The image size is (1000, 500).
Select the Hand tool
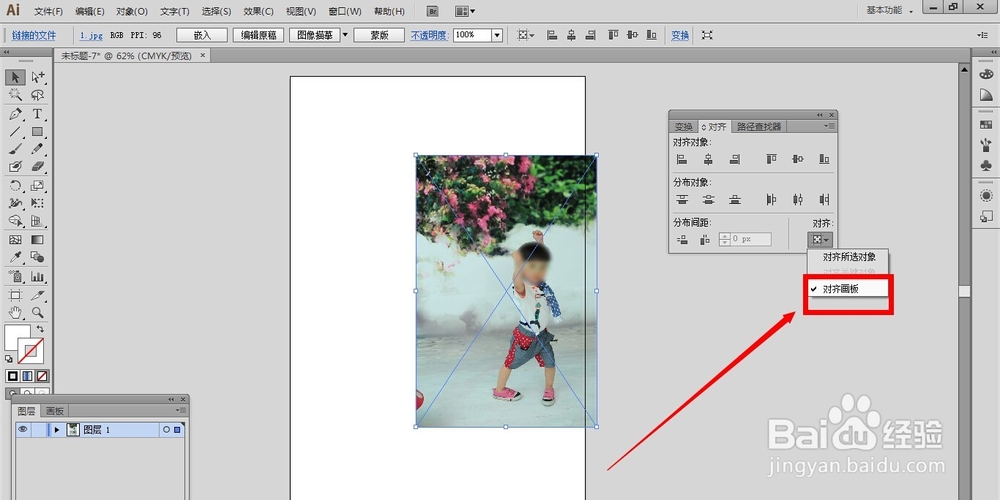point(15,312)
